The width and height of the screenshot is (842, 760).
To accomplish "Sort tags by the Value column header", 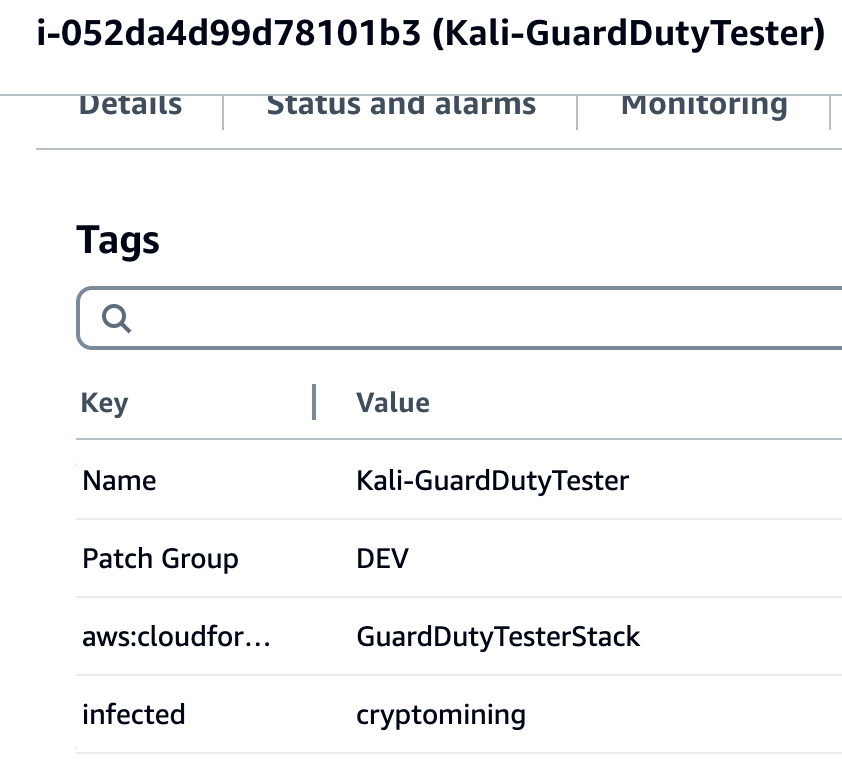I will pos(392,403).
